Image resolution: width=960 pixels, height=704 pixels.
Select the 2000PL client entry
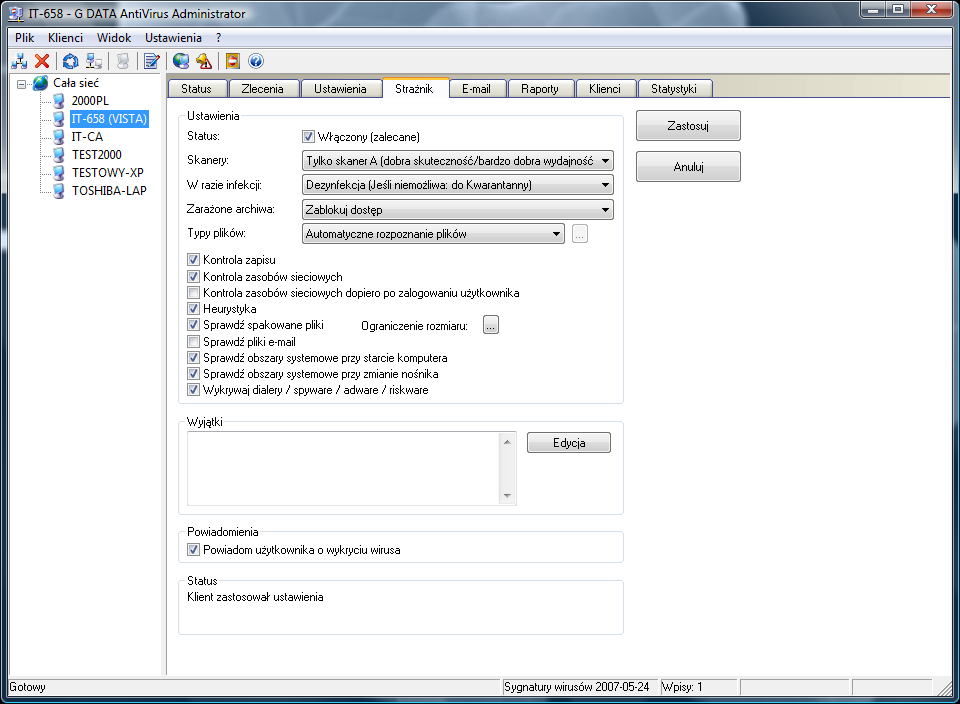[x=90, y=101]
